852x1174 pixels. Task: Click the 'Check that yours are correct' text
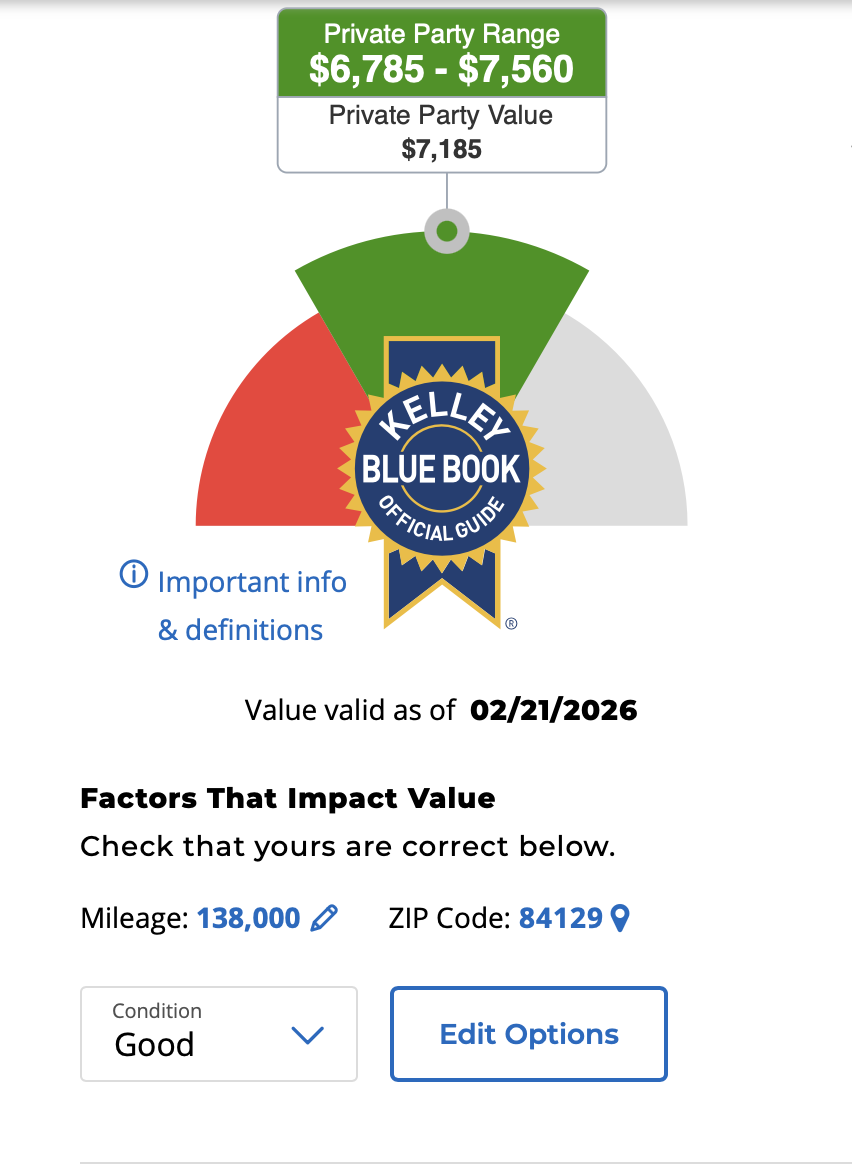tap(347, 847)
